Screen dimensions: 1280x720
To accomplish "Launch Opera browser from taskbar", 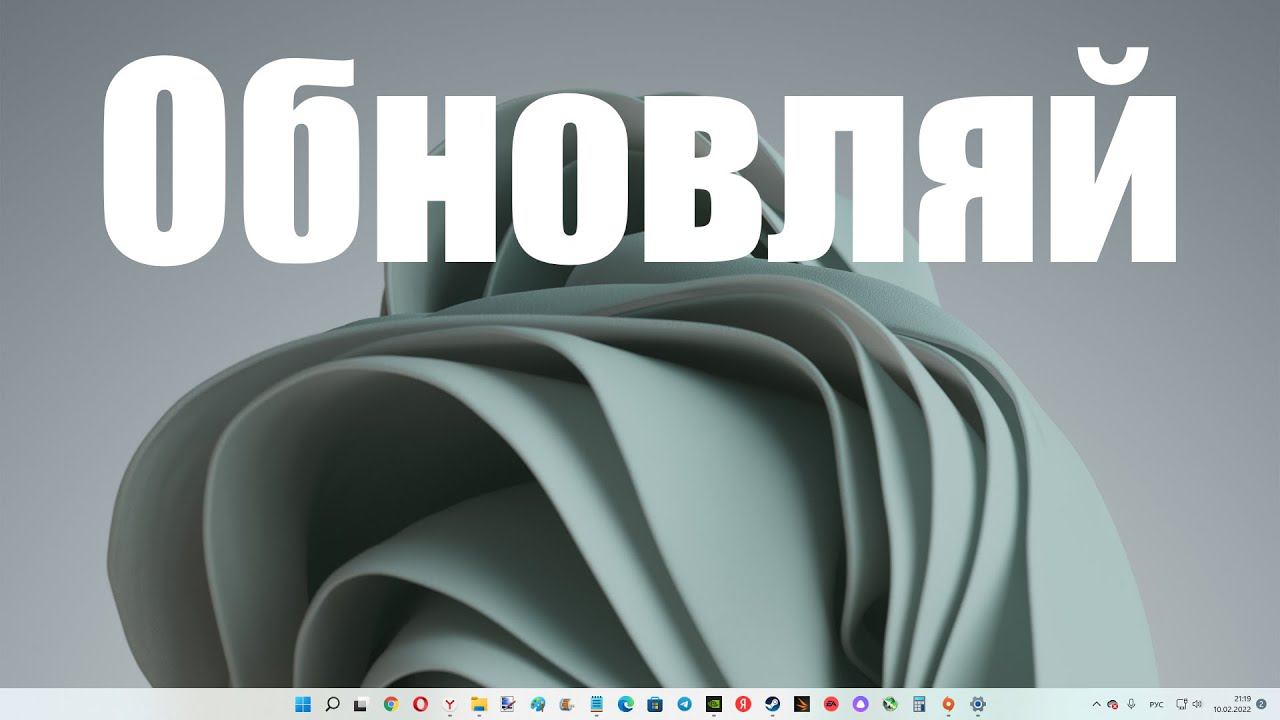I will [421, 704].
